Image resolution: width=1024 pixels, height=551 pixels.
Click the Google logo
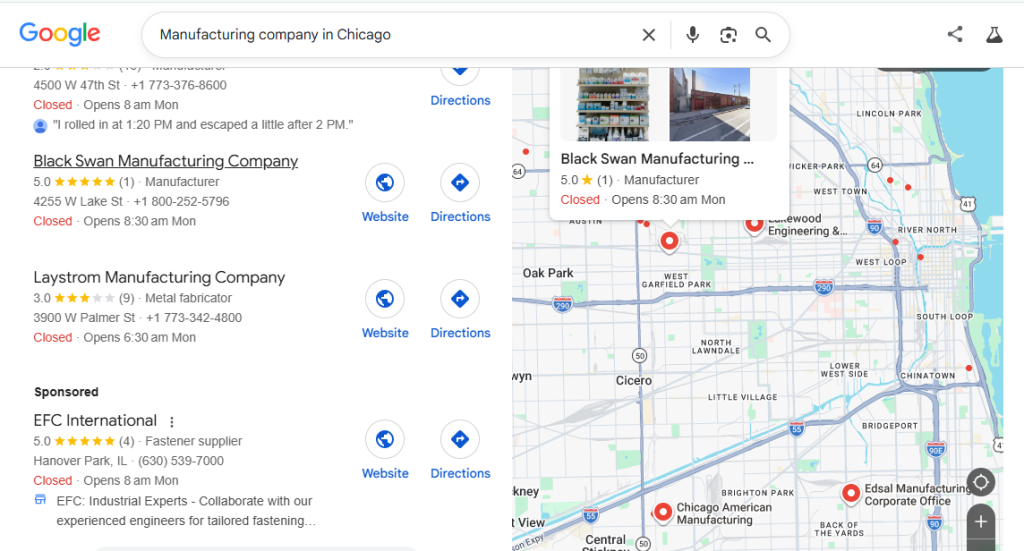pyautogui.click(x=59, y=34)
